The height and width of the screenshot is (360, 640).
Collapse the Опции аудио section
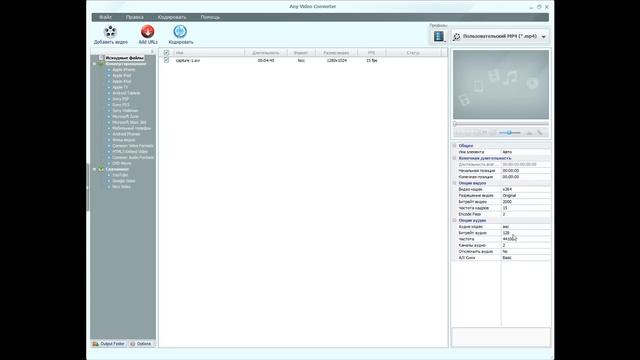[454, 220]
